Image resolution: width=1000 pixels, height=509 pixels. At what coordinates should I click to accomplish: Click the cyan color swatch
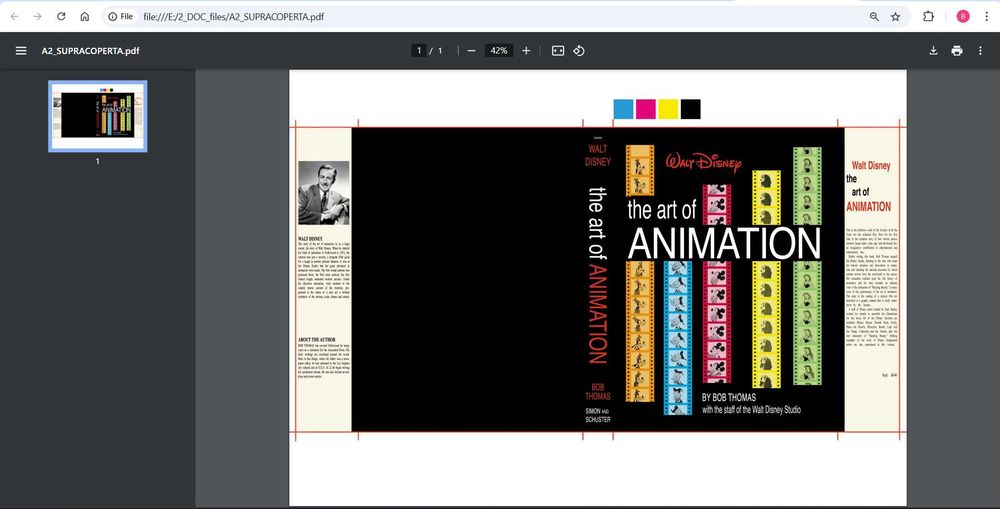623,109
